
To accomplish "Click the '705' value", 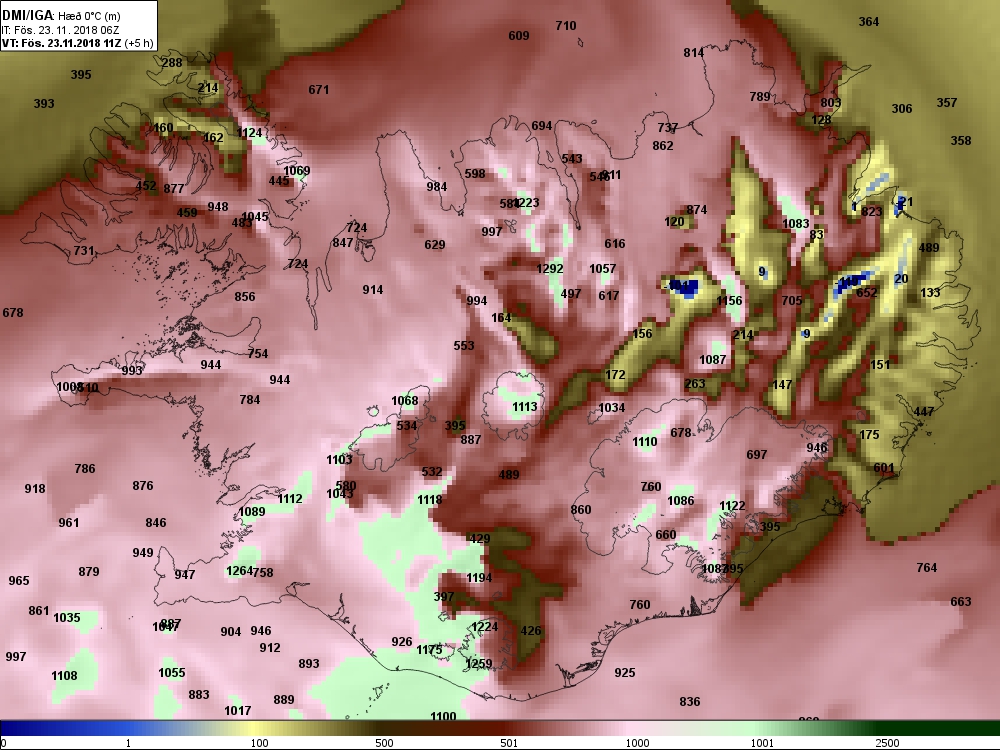I will click(x=791, y=300).
